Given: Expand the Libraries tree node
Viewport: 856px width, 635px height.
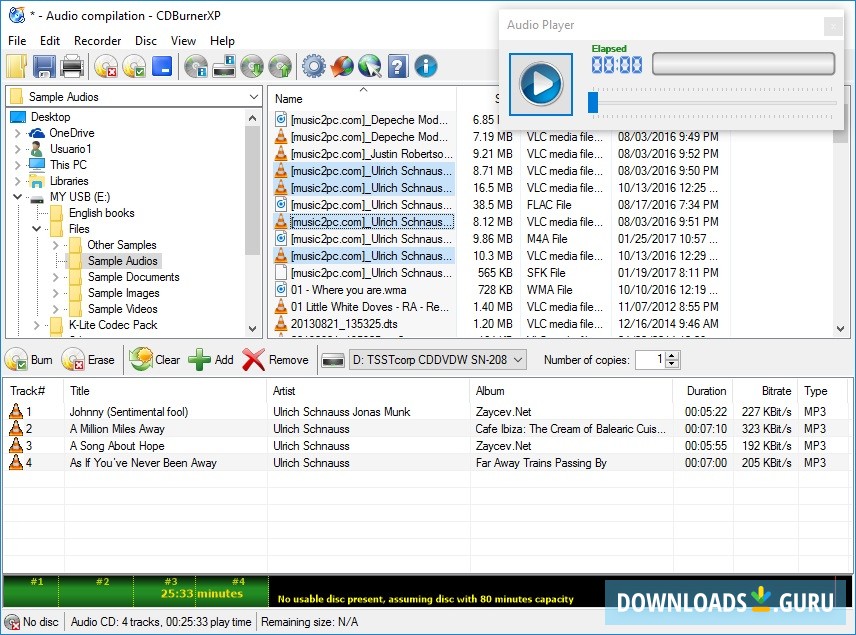Looking at the screenshot, I should pyautogui.click(x=17, y=181).
